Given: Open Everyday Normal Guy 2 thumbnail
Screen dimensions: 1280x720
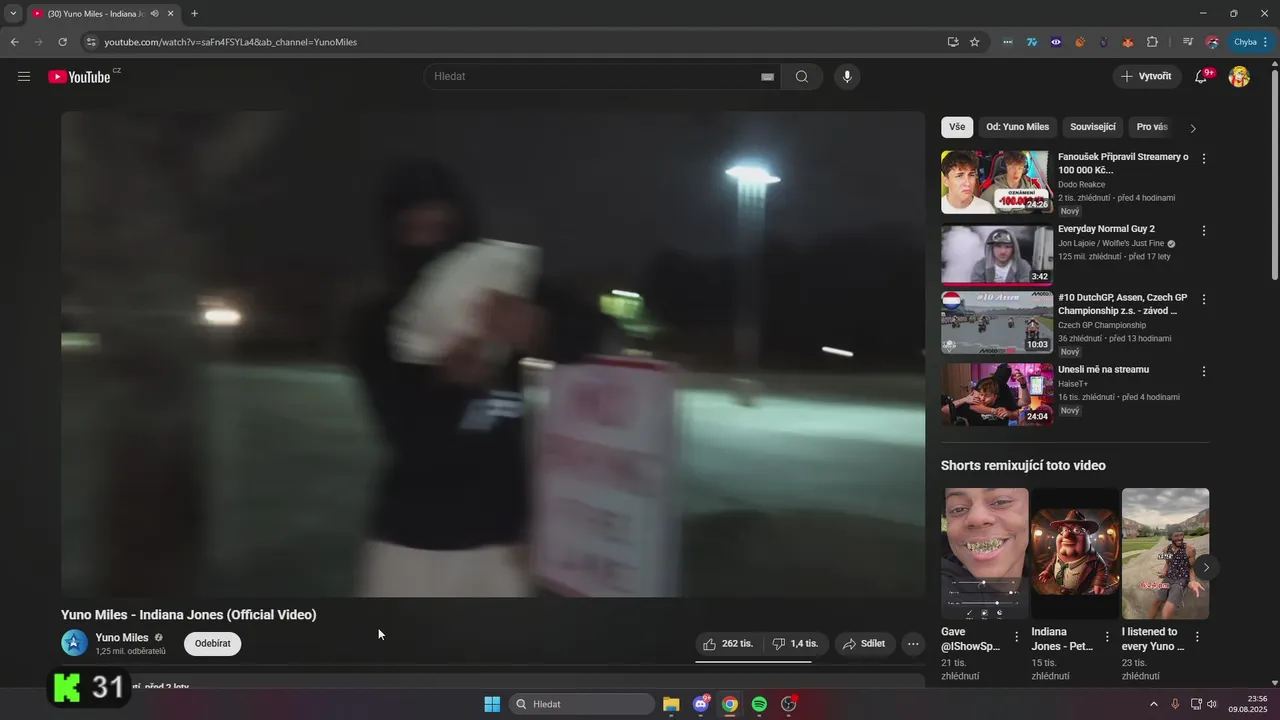Looking at the screenshot, I should click(997, 255).
